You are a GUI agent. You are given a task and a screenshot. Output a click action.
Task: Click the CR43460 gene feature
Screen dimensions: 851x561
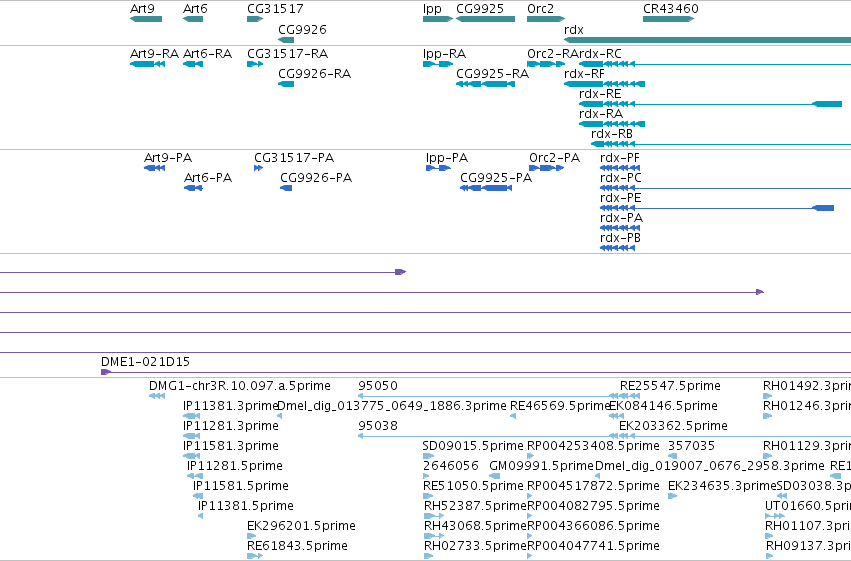(x=669, y=19)
